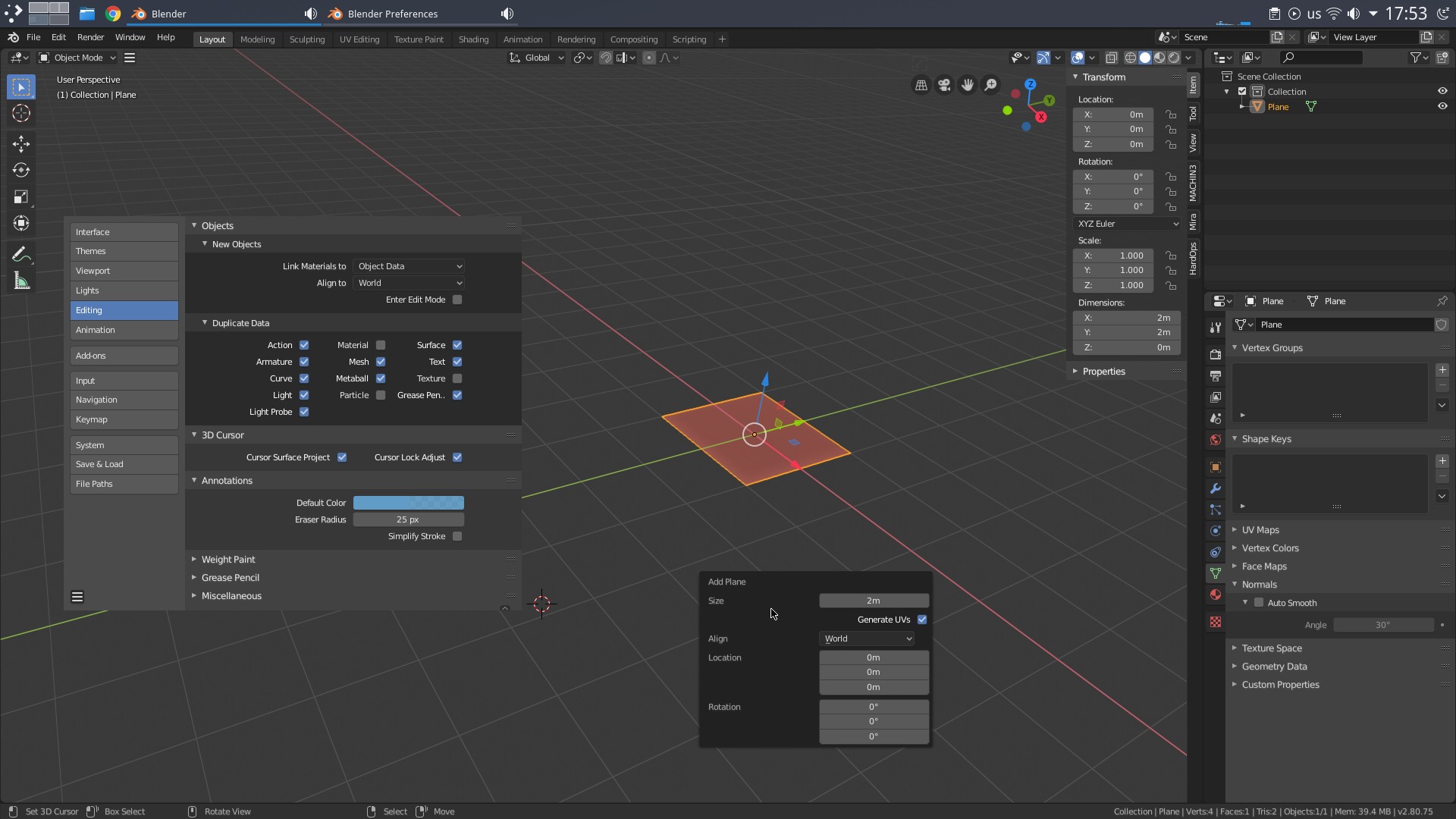This screenshot has width=1456, height=819.
Task: Enable Enter Edit Mode checkbox
Action: coord(457,300)
